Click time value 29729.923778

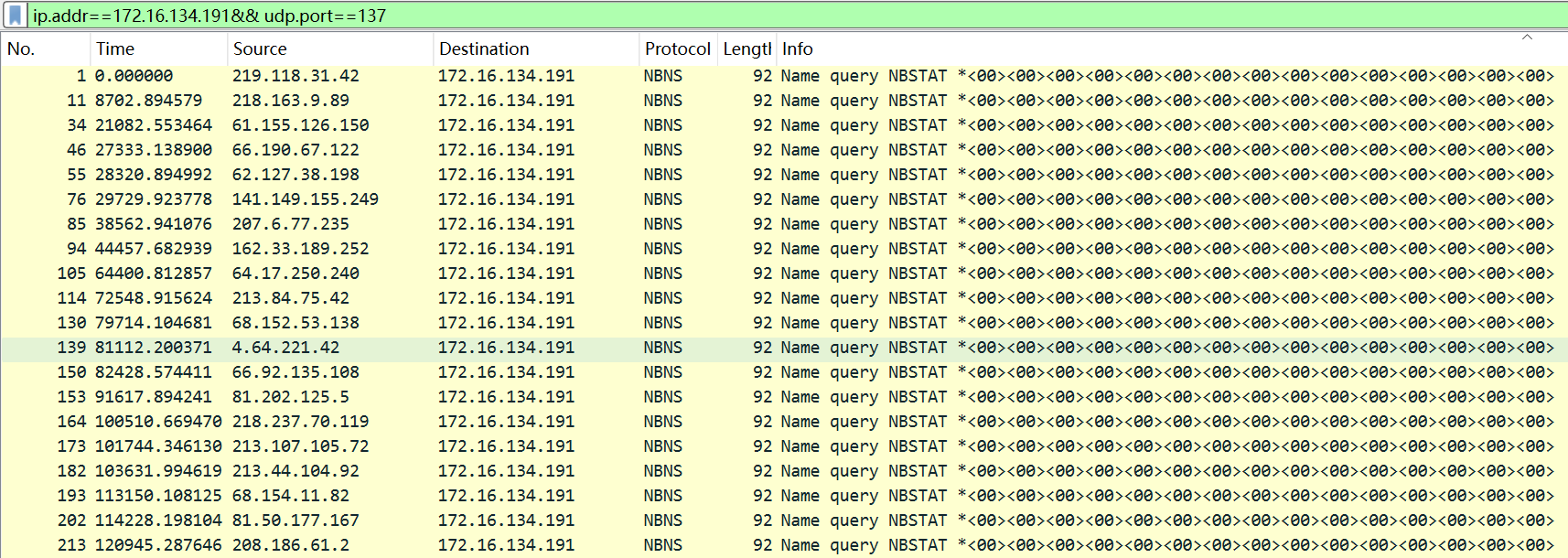tap(154, 199)
